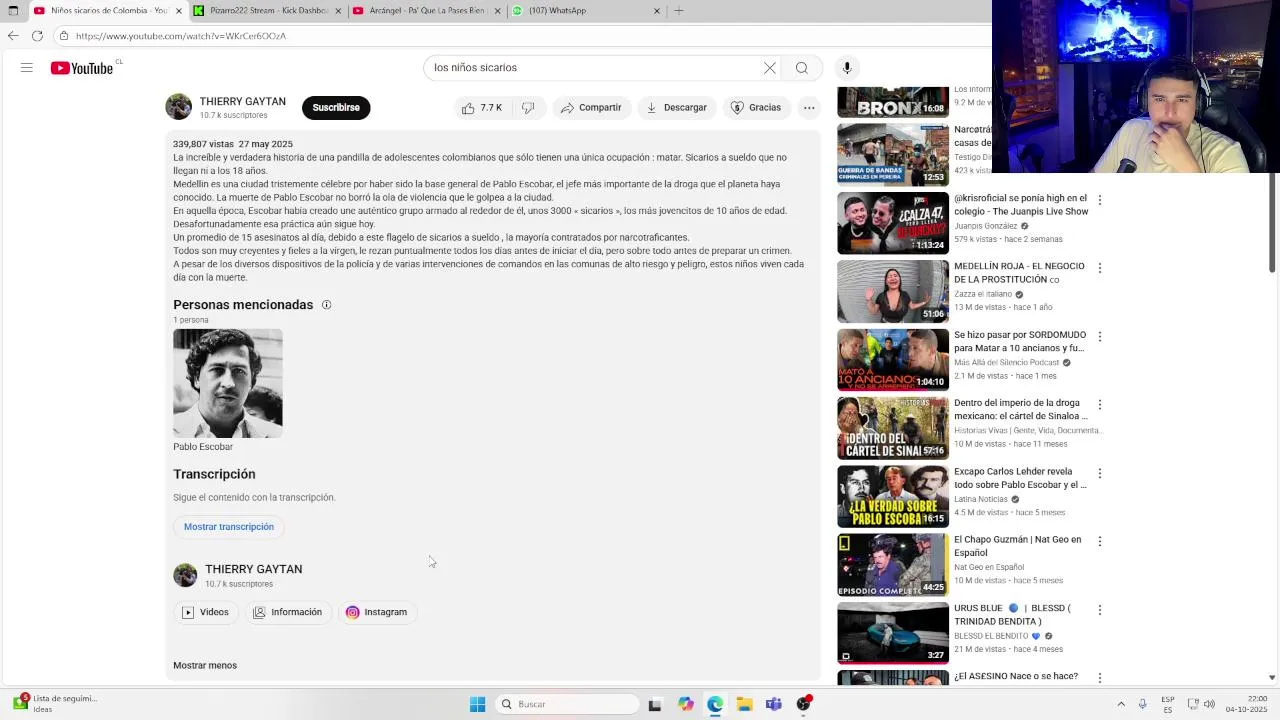The height and width of the screenshot is (720, 1280).
Task: Click the site info icon in address bar
Action: [63, 36]
